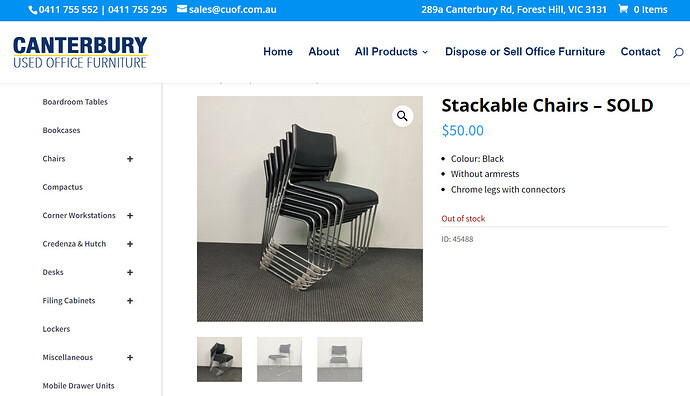Open the Boardroom Tables category link

(75, 102)
